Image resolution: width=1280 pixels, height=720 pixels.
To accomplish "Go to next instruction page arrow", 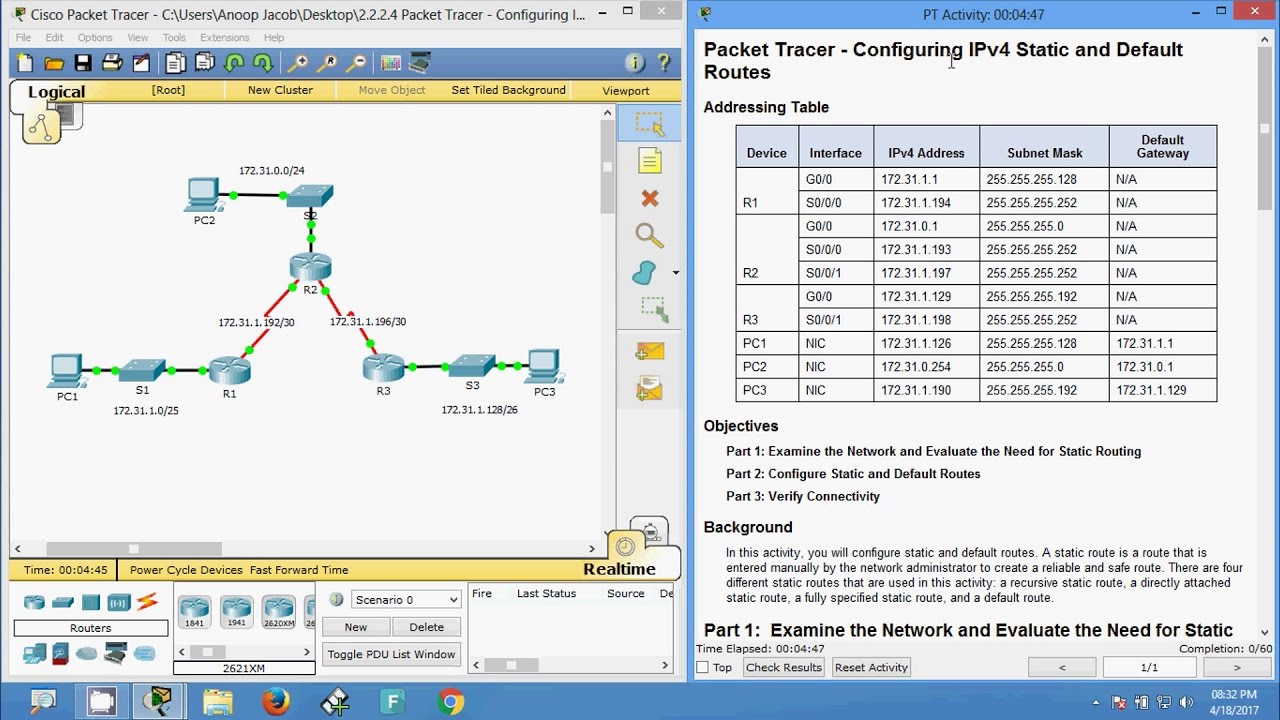I will (x=1237, y=668).
